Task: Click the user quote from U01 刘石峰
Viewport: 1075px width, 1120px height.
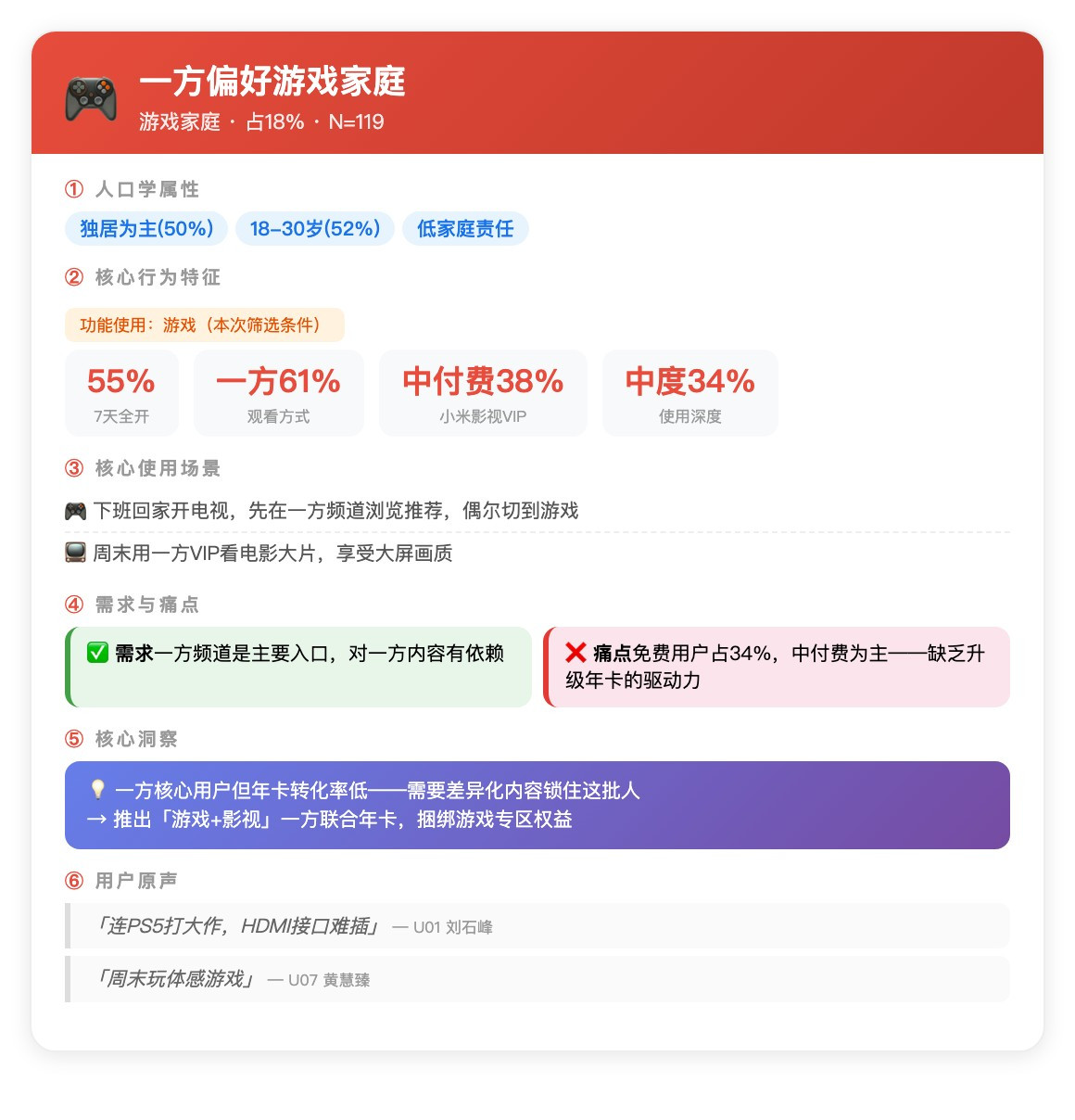Action: pyautogui.click(x=537, y=926)
